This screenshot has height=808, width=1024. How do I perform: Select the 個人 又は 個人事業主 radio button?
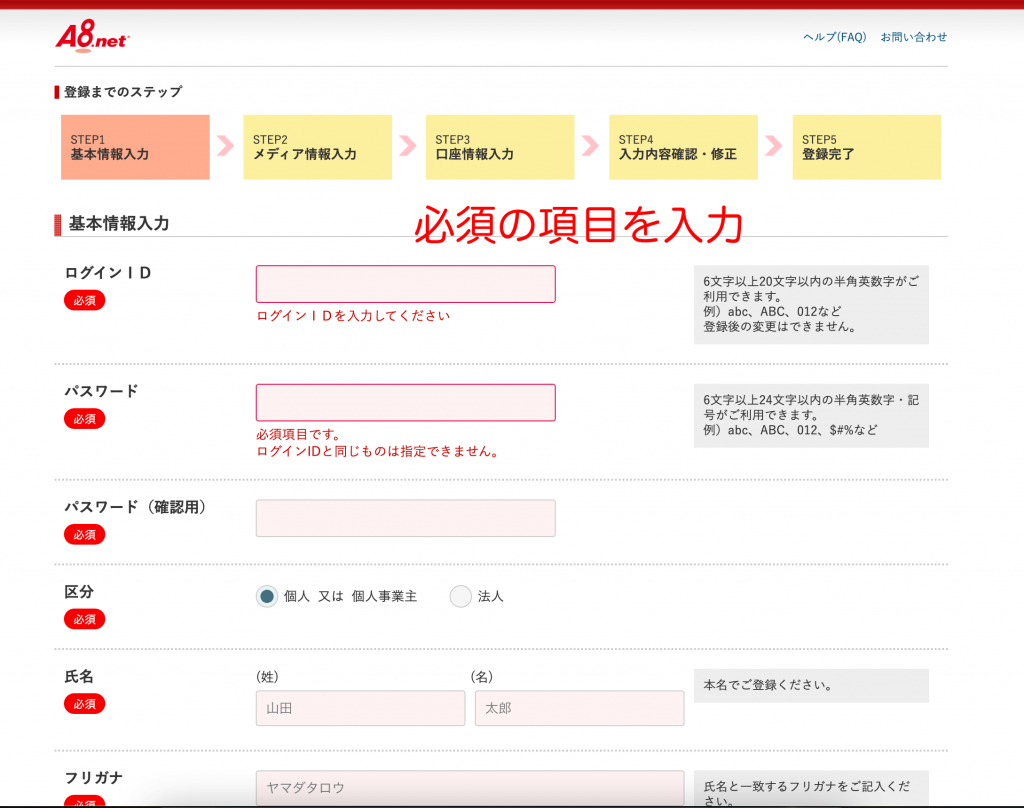266,596
